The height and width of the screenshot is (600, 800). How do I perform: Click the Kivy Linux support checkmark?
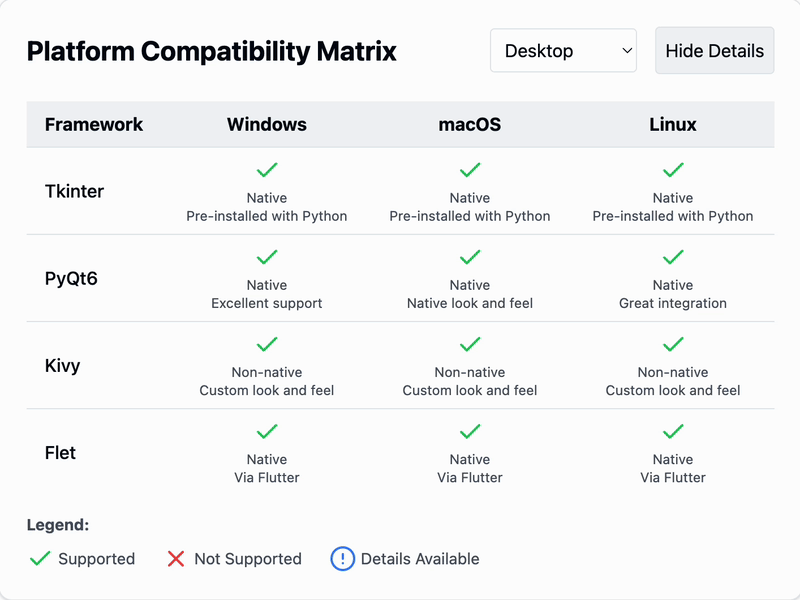(x=673, y=345)
